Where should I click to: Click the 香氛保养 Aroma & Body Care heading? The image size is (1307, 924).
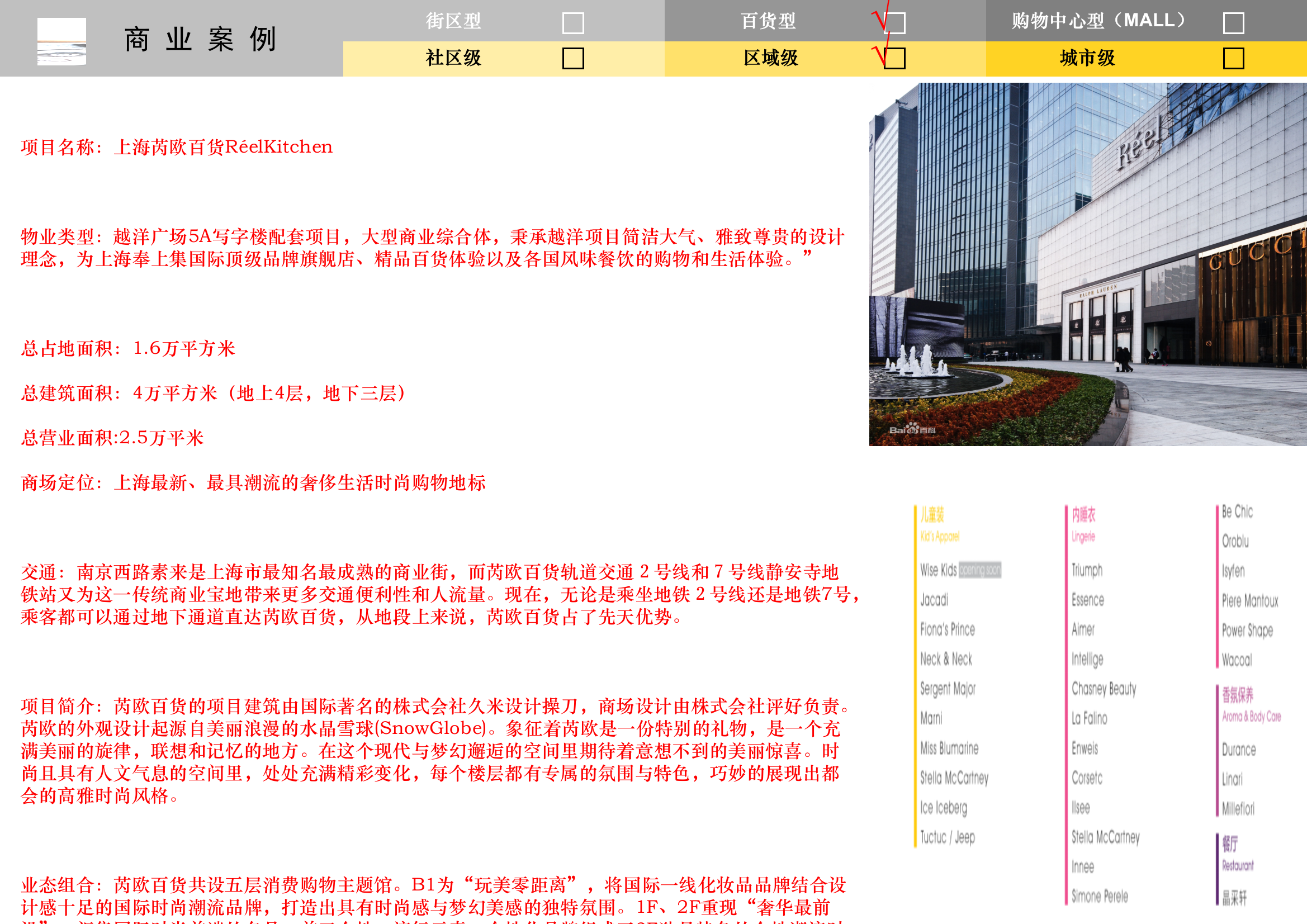pos(1251,704)
